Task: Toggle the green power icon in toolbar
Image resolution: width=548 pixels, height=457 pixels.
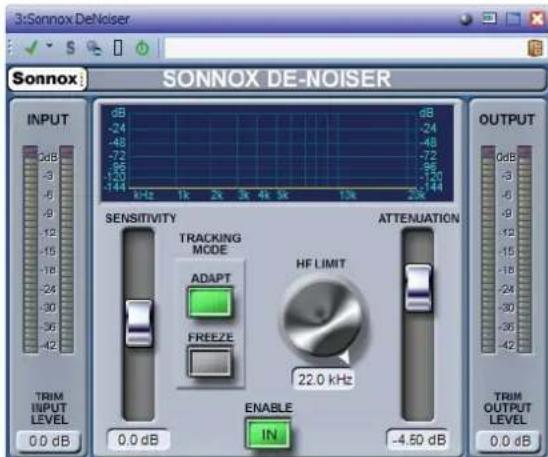Action: (x=142, y=48)
